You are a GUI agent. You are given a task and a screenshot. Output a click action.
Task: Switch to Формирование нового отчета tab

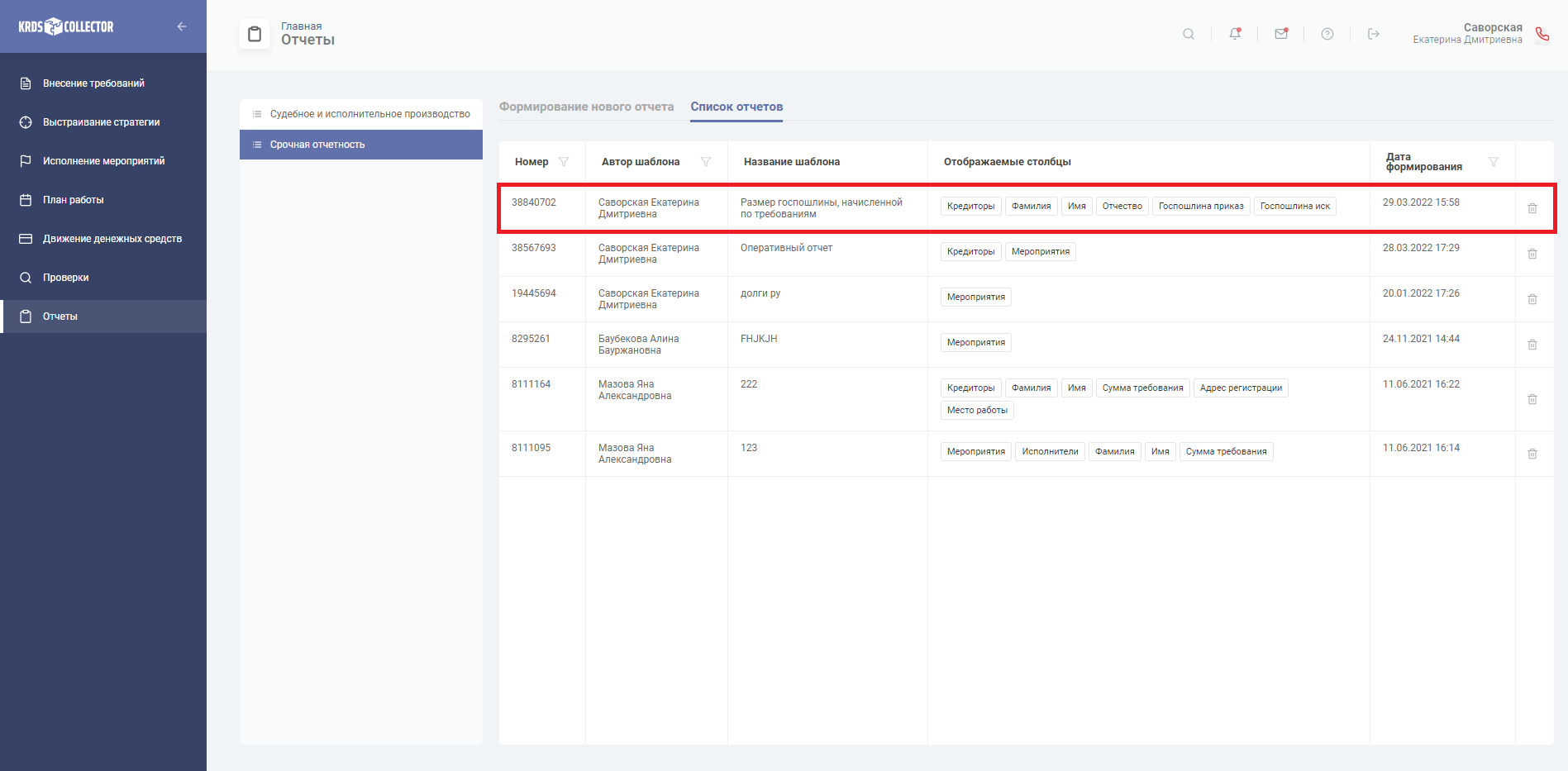[586, 107]
